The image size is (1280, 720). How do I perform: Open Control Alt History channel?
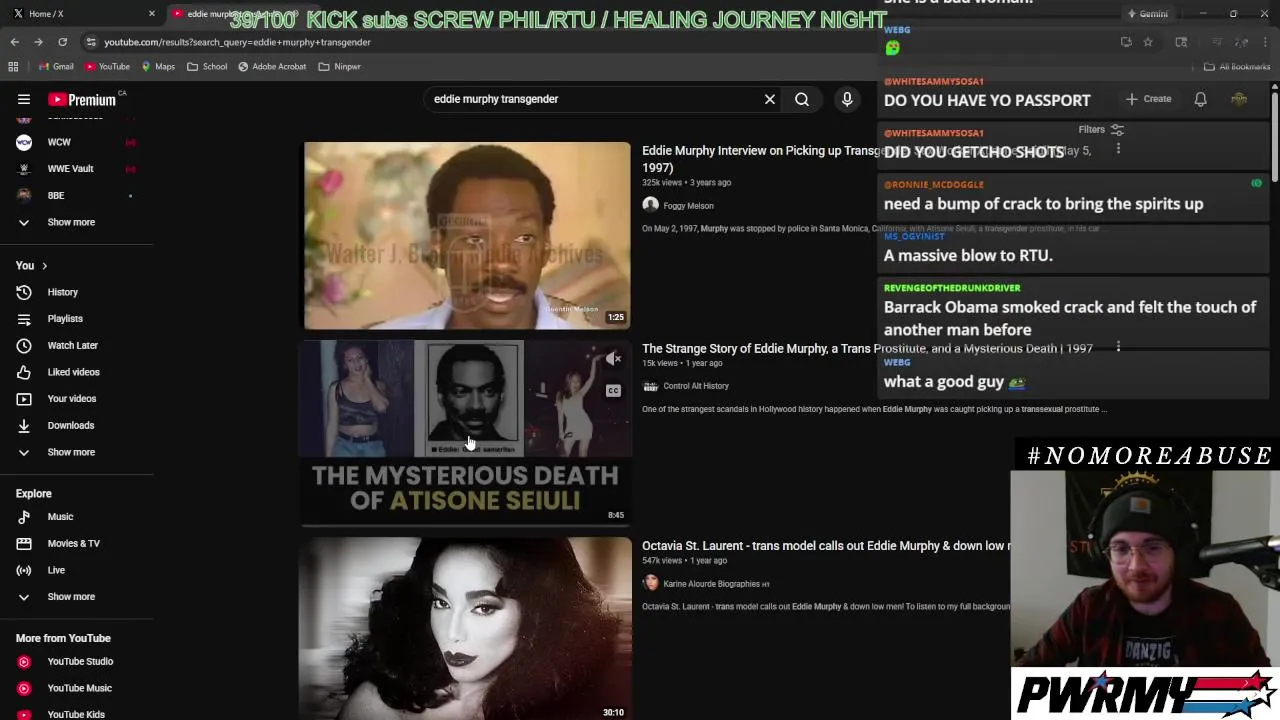point(696,386)
